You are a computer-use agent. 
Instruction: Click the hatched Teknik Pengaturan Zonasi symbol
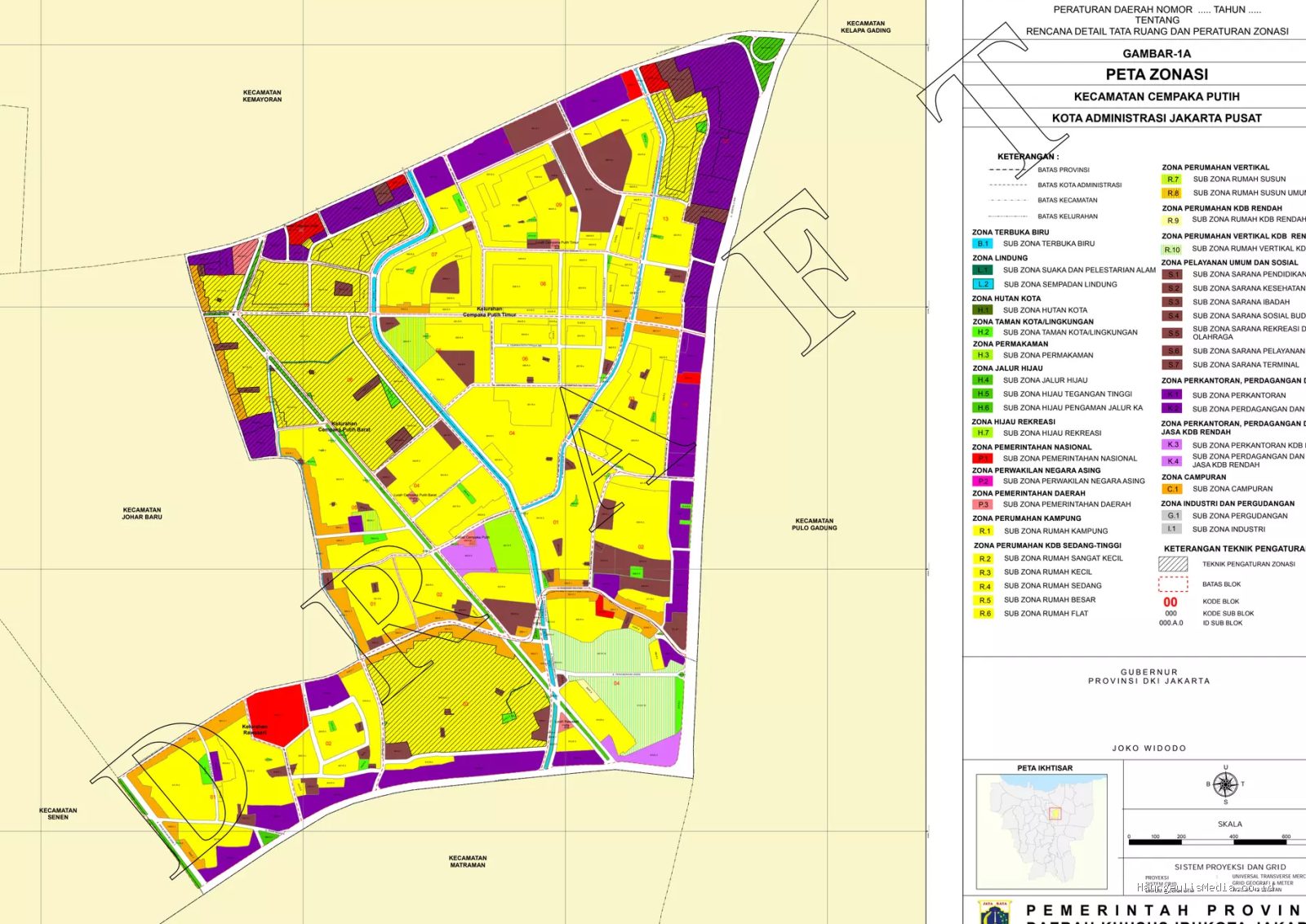pyautogui.click(x=1173, y=564)
